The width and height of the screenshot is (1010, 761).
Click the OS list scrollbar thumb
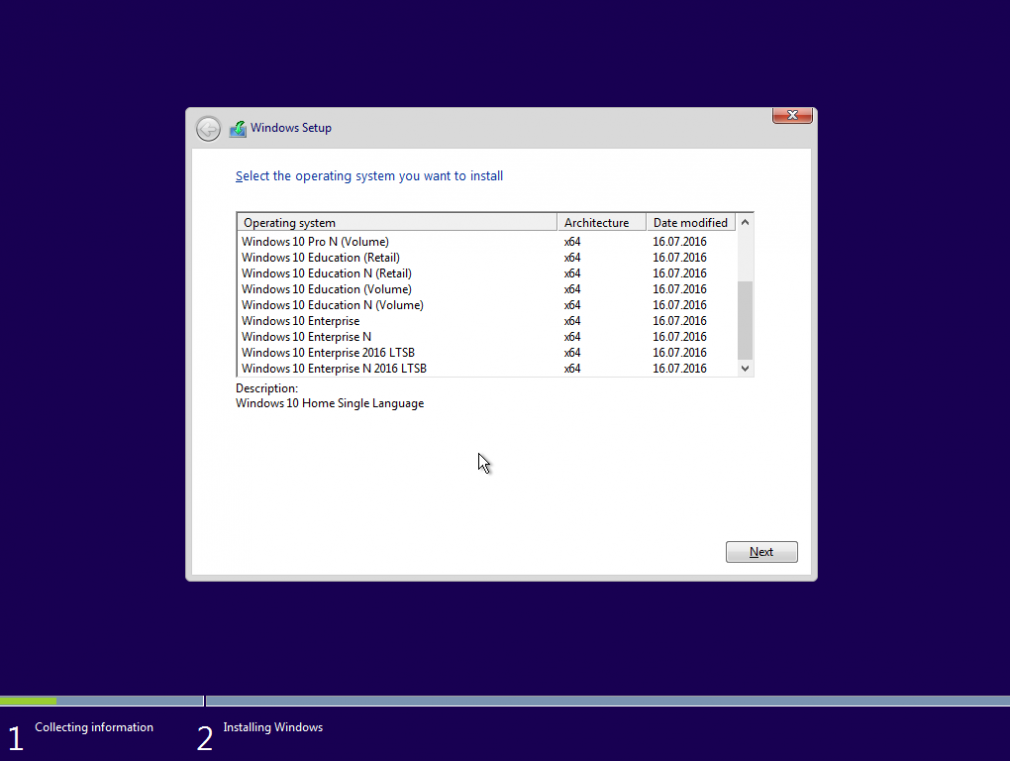point(745,320)
